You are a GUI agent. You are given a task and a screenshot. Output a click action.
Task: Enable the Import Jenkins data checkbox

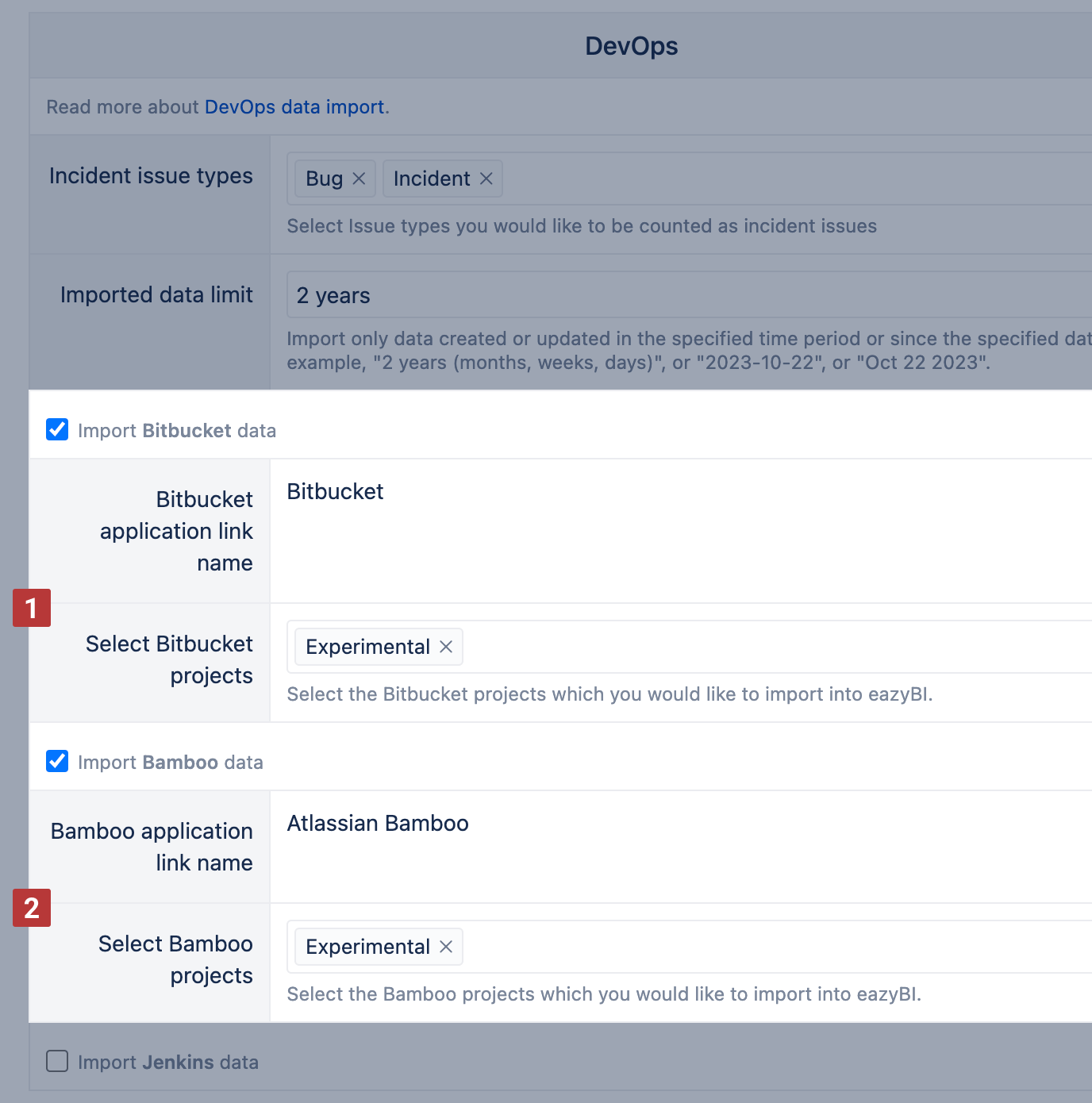click(x=57, y=1062)
